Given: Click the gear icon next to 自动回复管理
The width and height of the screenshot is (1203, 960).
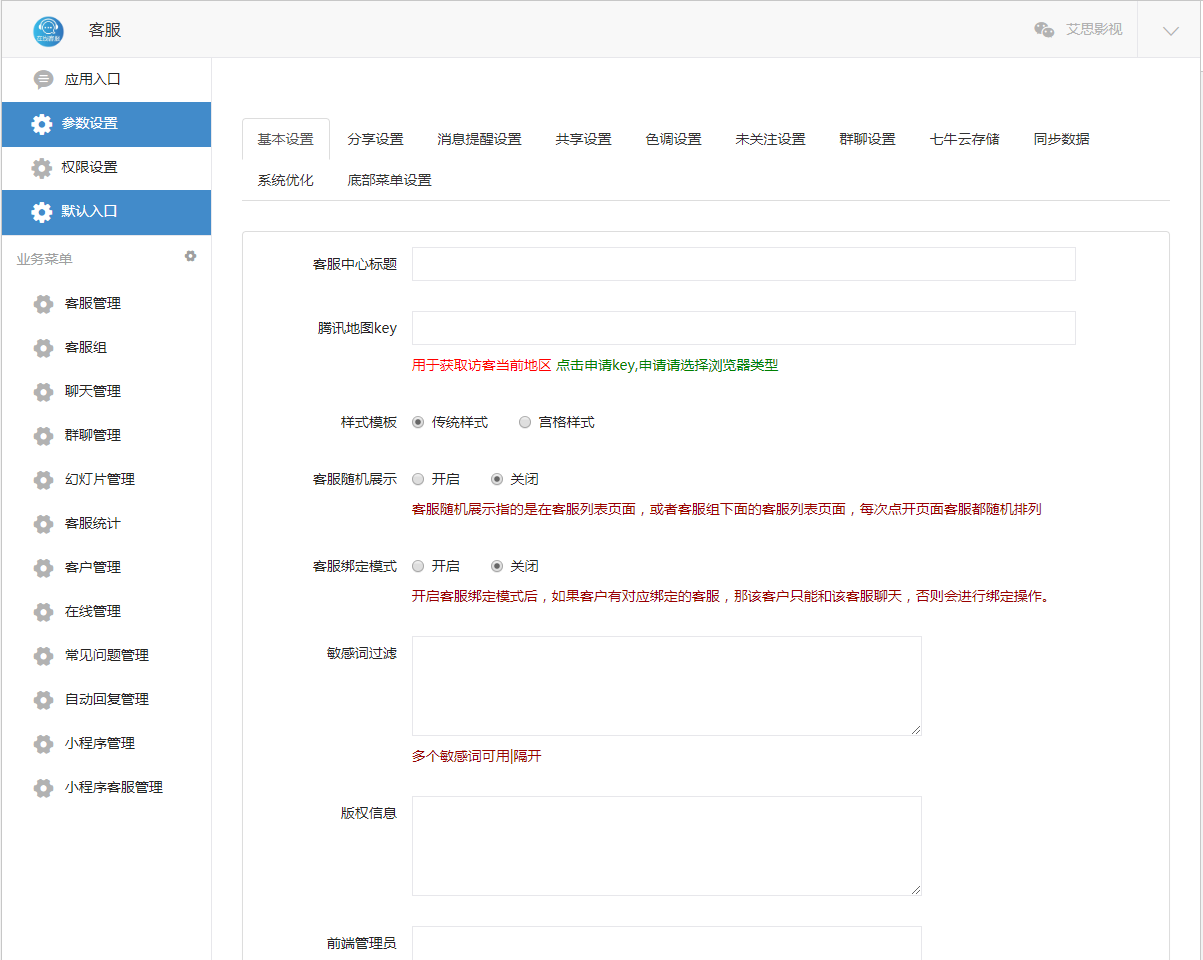Looking at the screenshot, I should coord(43,700).
